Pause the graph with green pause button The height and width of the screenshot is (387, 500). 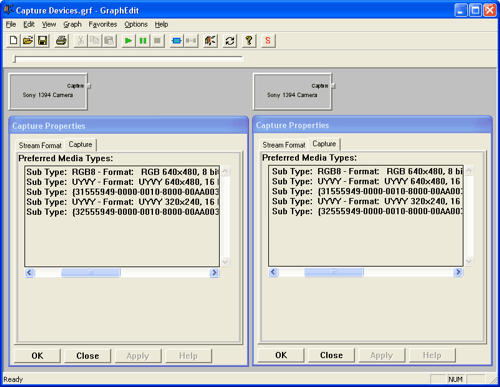143,41
